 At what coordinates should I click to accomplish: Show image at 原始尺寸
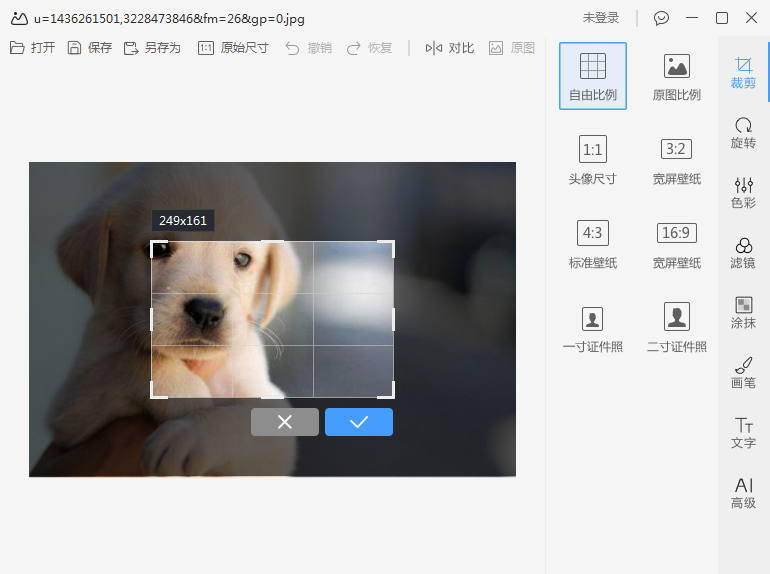[x=233, y=48]
